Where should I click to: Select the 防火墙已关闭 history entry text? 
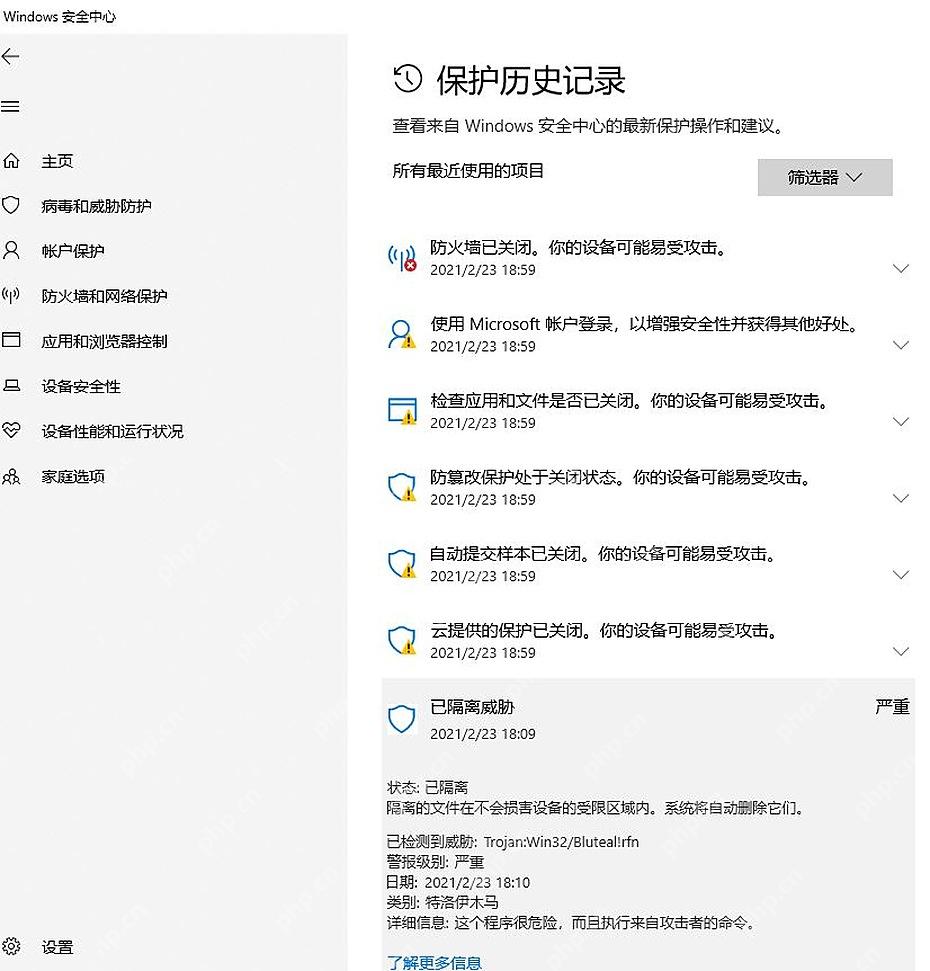(578, 248)
